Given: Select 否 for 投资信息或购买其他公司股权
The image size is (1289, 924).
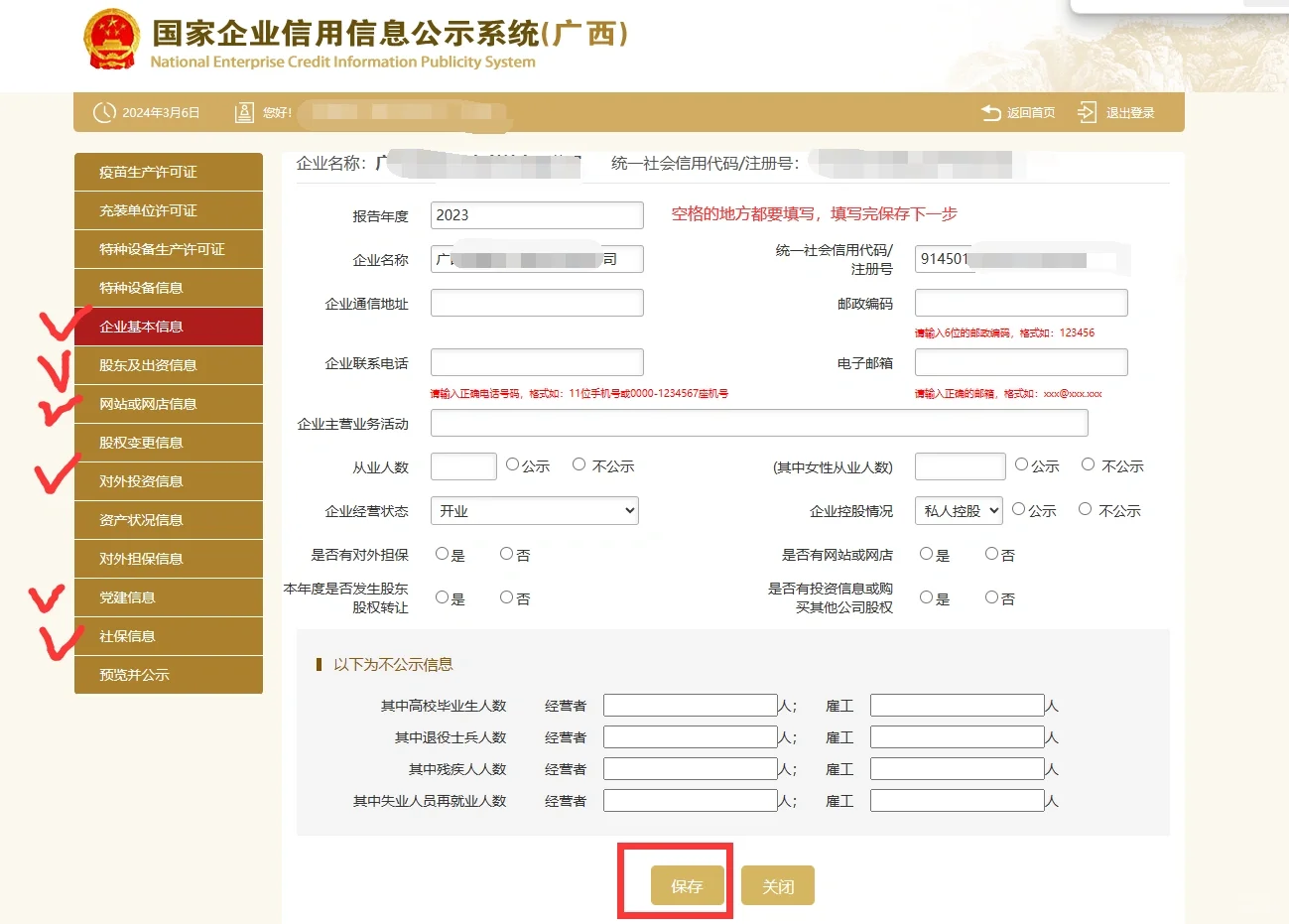Looking at the screenshot, I should (992, 597).
